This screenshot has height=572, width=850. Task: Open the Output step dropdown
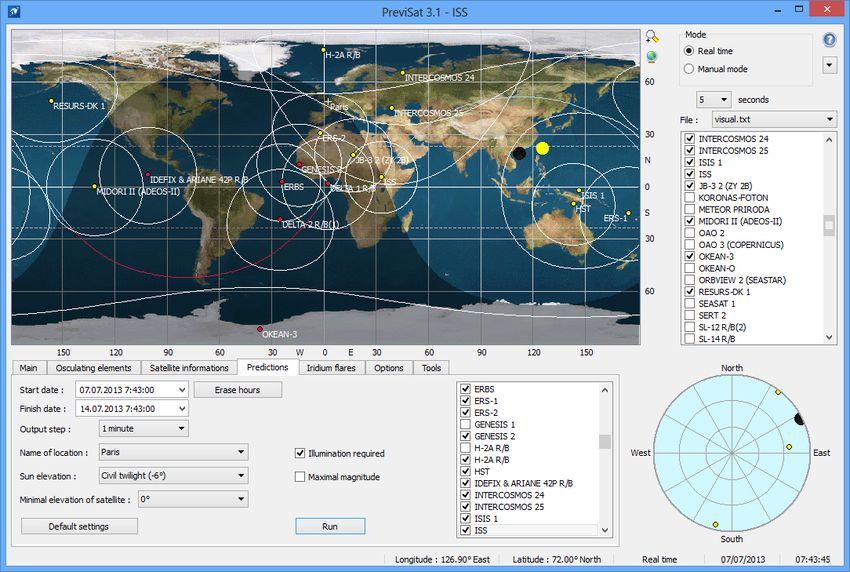pyautogui.click(x=143, y=429)
